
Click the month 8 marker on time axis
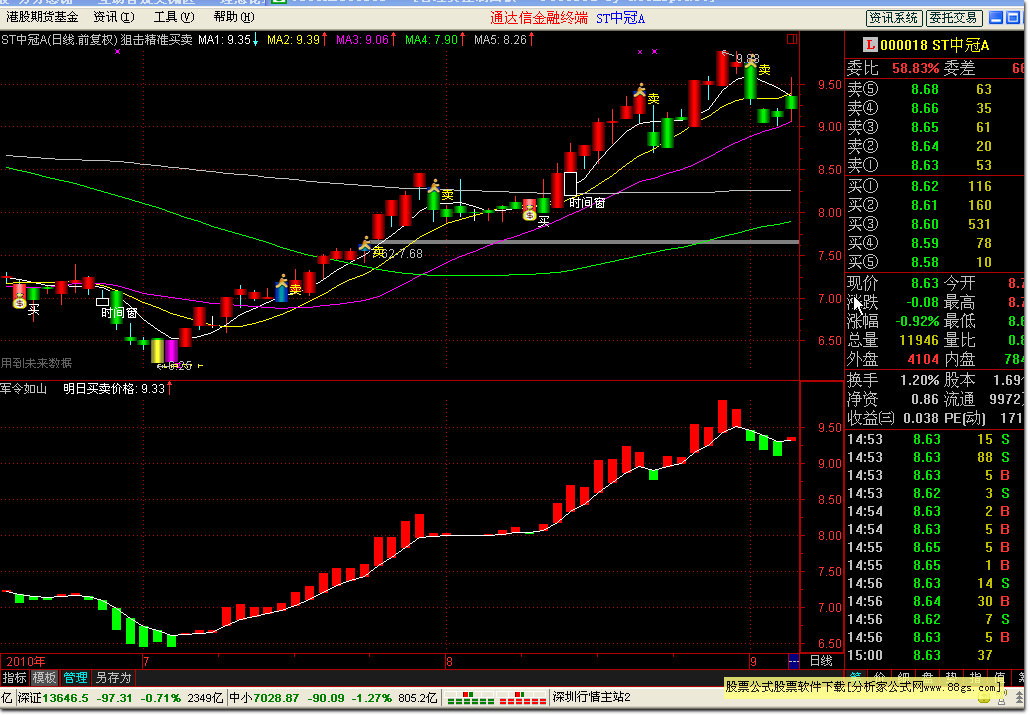click(x=449, y=662)
